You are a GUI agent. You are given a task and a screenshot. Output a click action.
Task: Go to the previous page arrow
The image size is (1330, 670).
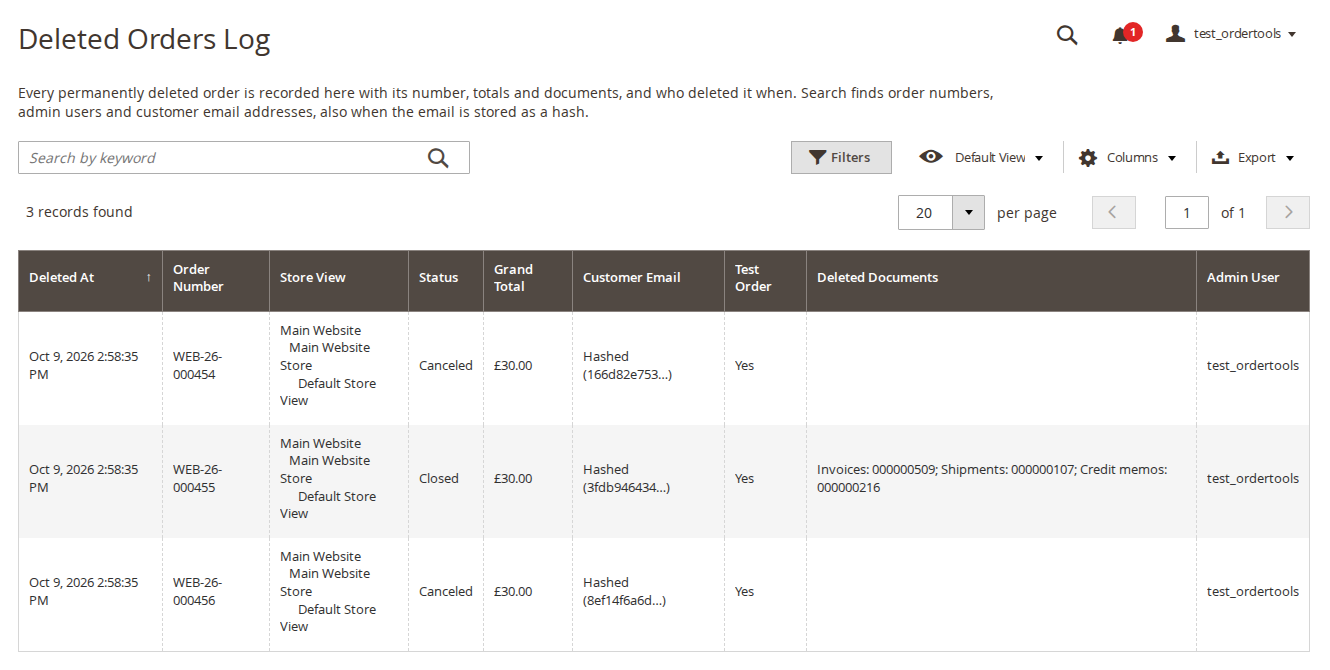tap(1114, 212)
